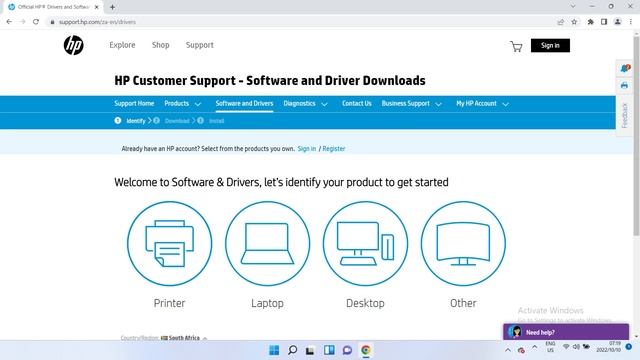Select the Official HP Drivers browser tab

pos(54,7)
